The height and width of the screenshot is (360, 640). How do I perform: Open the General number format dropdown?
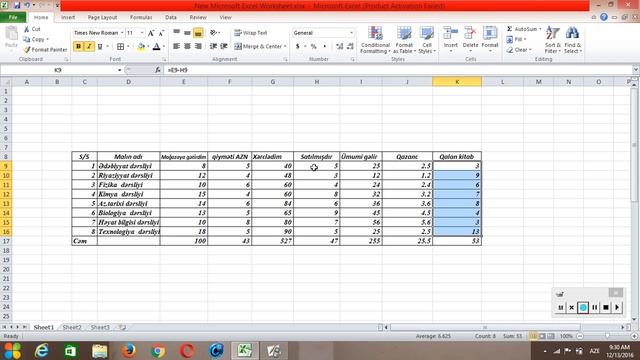(x=351, y=33)
